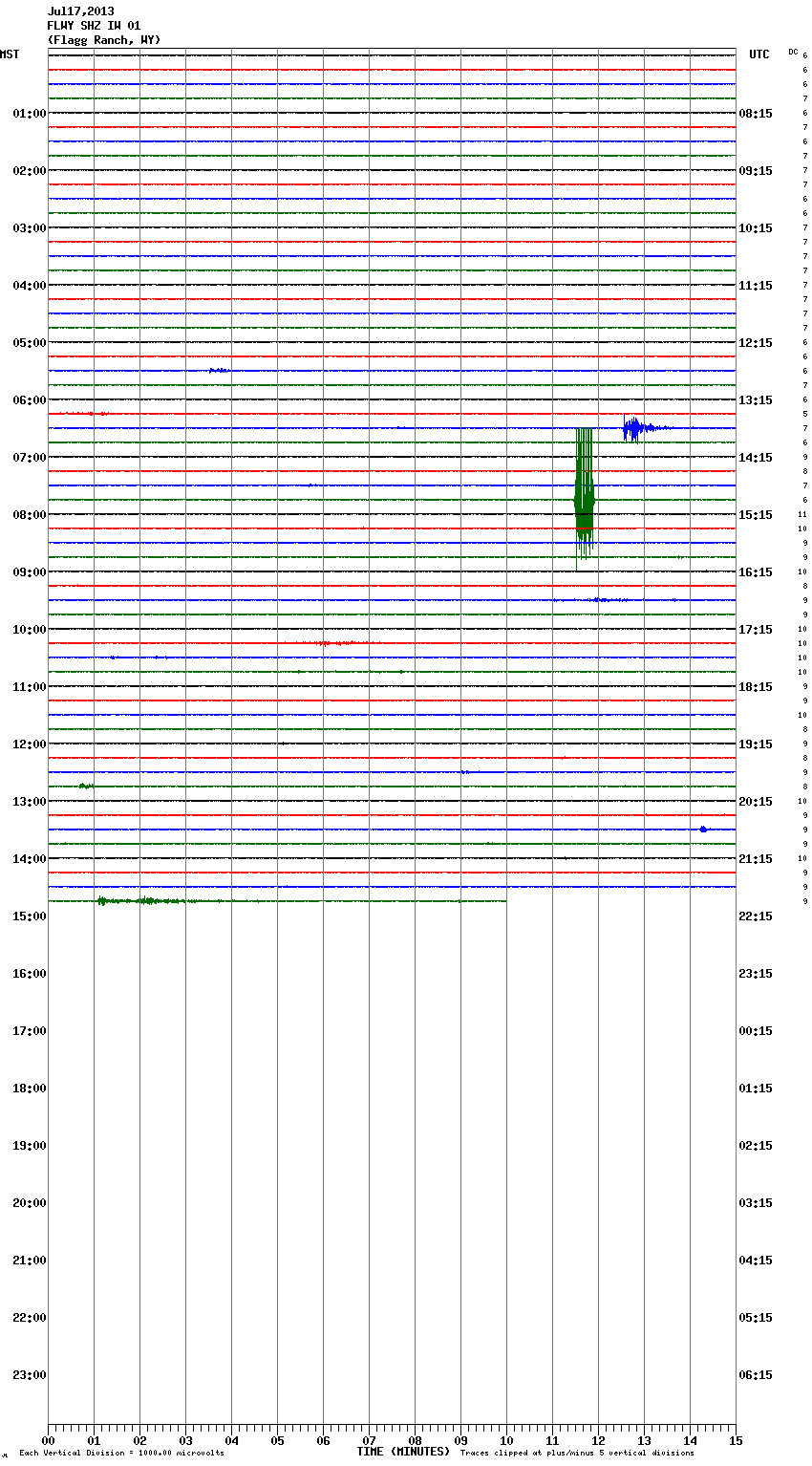Click the '05' minute tick label on the bottom axis
812x1466 pixels.
click(x=277, y=1440)
